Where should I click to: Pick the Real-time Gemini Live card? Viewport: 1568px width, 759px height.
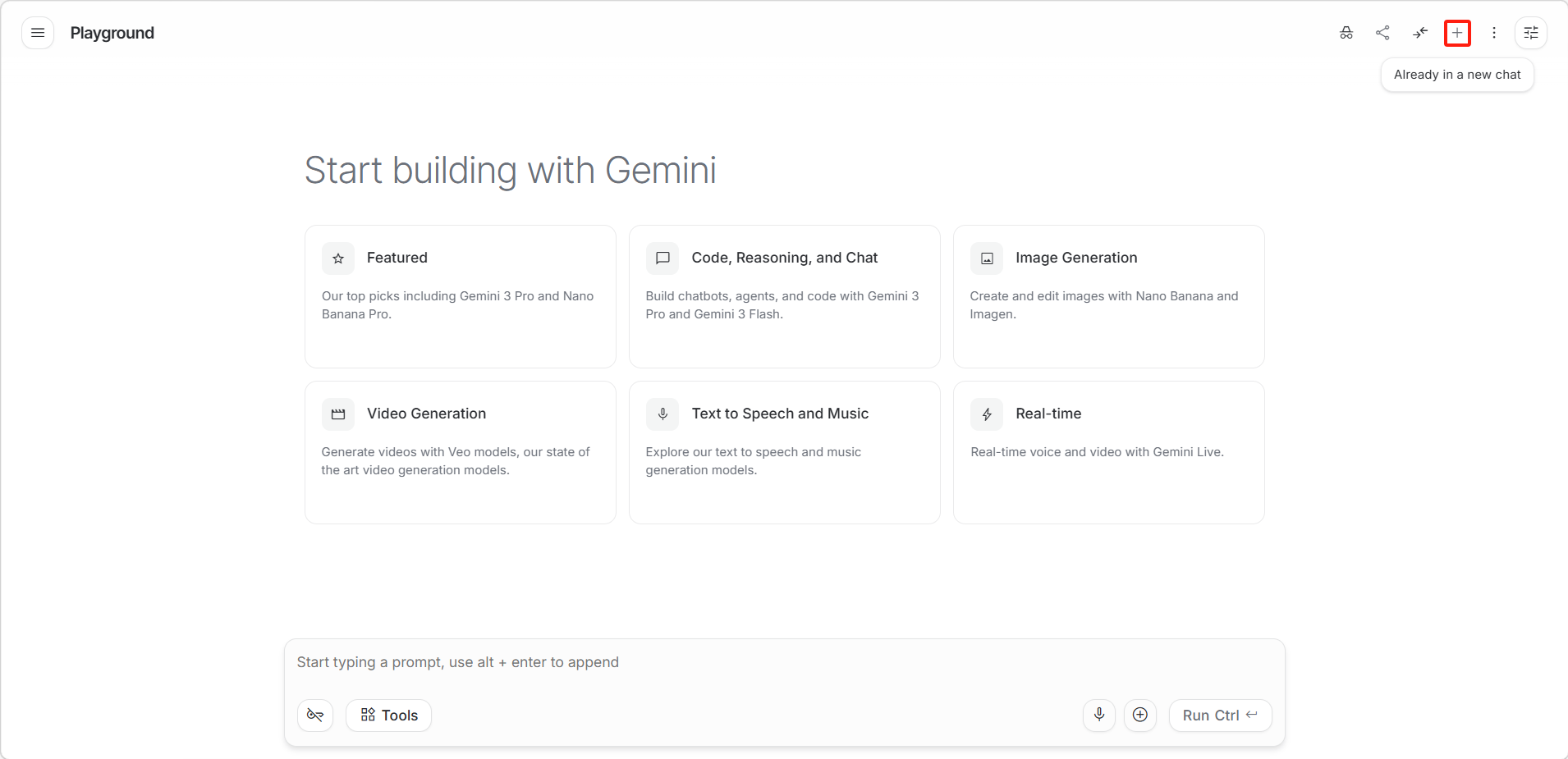coord(1108,452)
